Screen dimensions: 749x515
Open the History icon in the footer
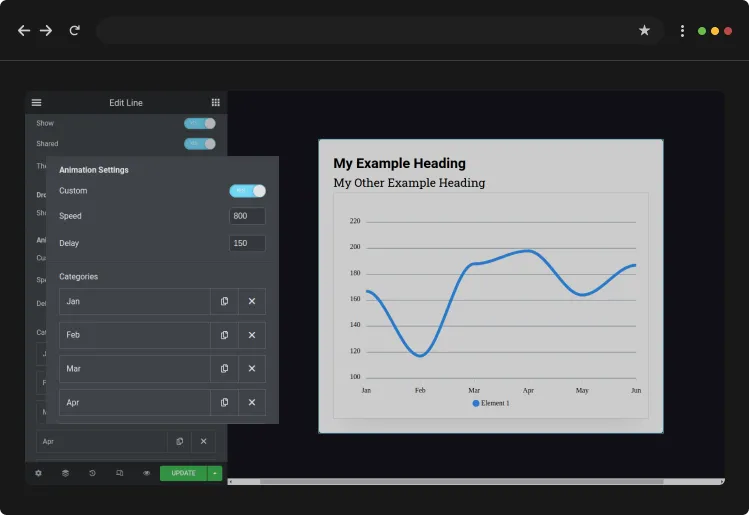[92, 473]
